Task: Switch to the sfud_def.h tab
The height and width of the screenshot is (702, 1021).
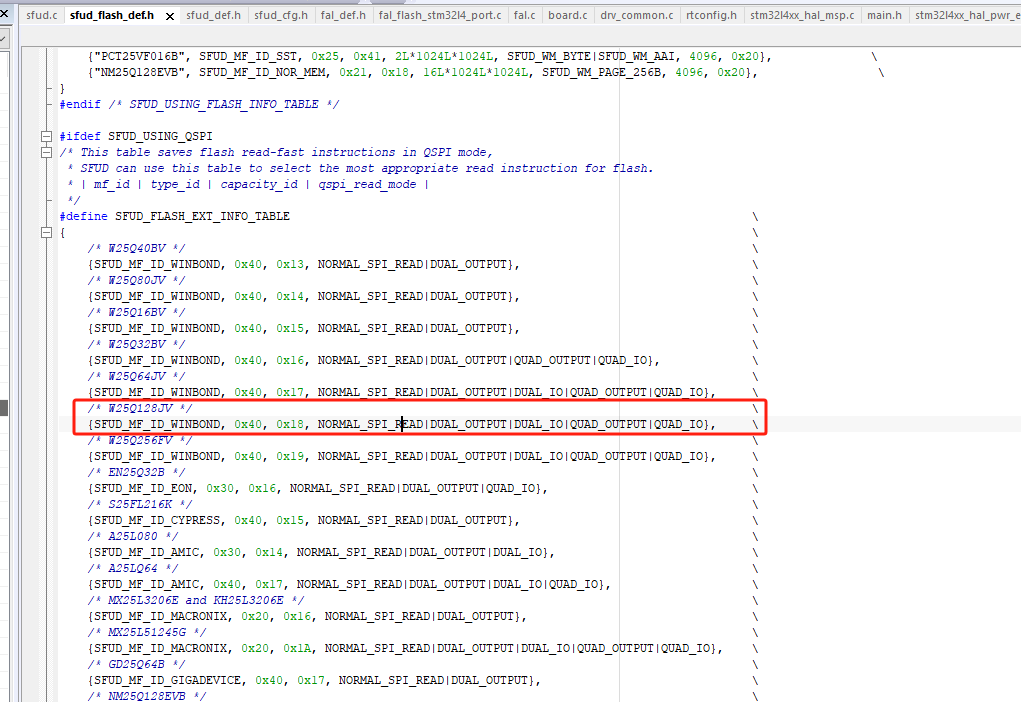Action: pyautogui.click(x=213, y=15)
